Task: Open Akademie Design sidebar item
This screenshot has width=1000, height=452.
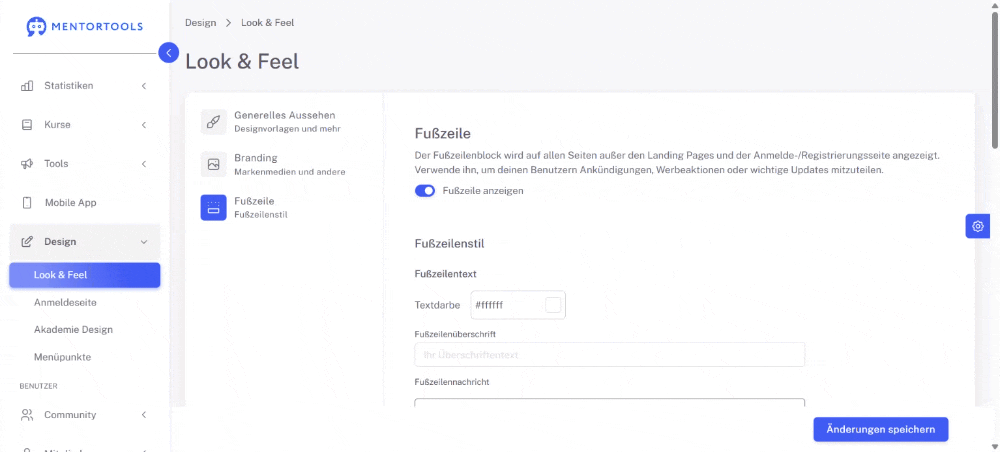Action: (x=73, y=330)
